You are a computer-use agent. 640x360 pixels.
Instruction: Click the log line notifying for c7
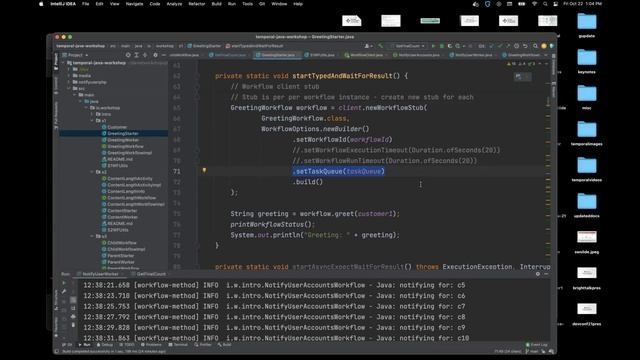(x=274, y=306)
